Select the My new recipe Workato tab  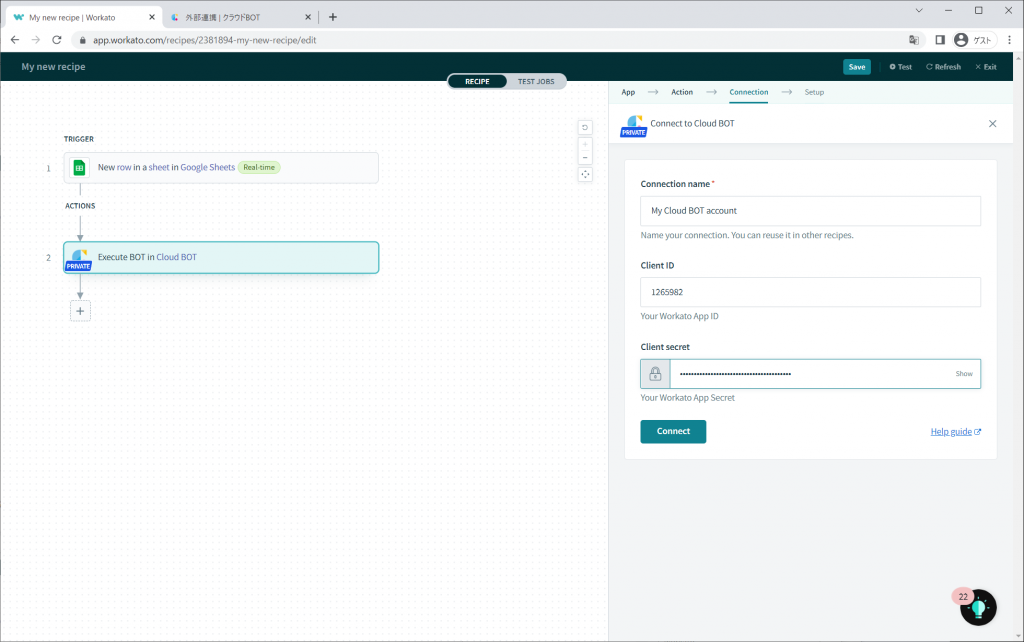[x=84, y=17]
